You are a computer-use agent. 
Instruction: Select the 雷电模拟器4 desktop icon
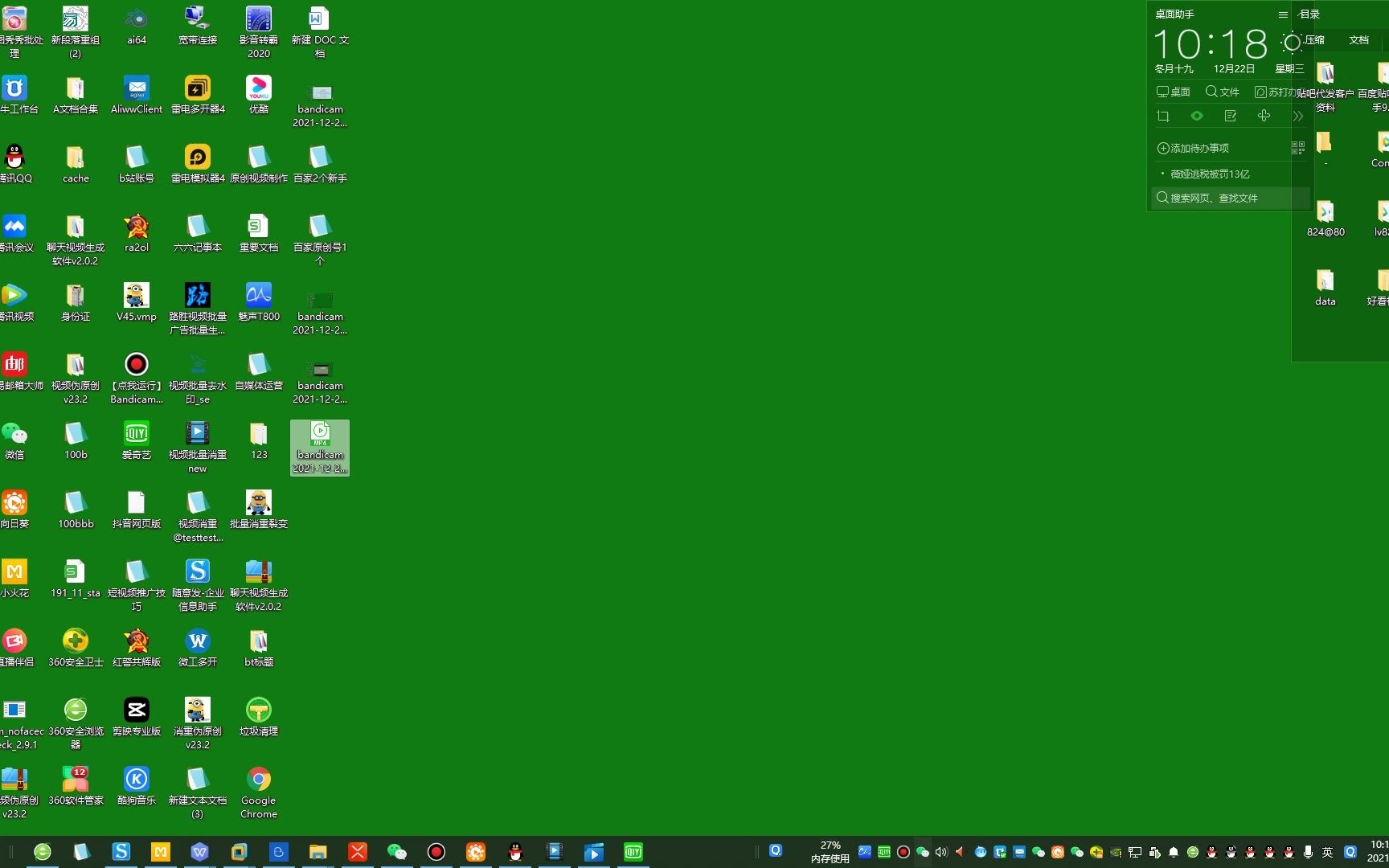coord(198,164)
